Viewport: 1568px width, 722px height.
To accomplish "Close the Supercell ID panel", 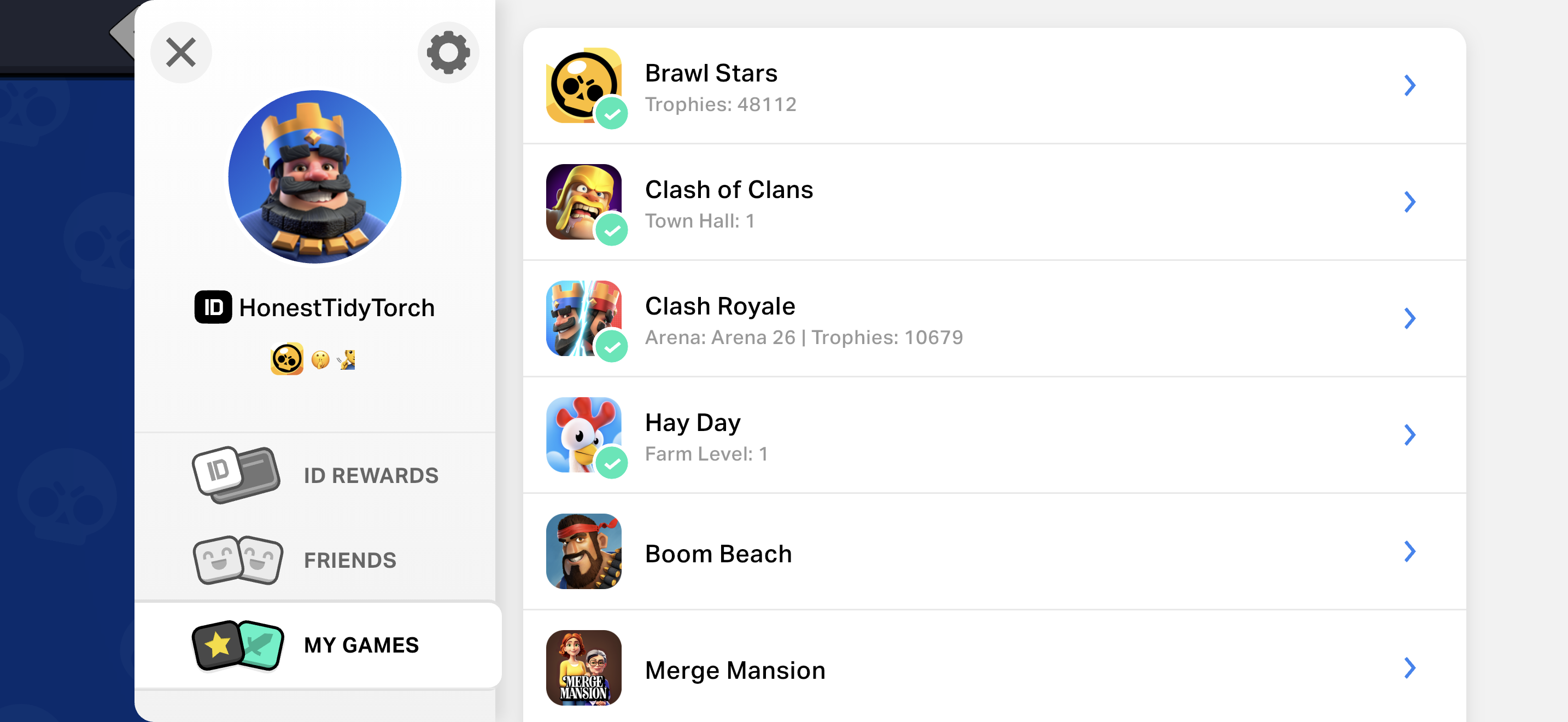I will pos(181,53).
